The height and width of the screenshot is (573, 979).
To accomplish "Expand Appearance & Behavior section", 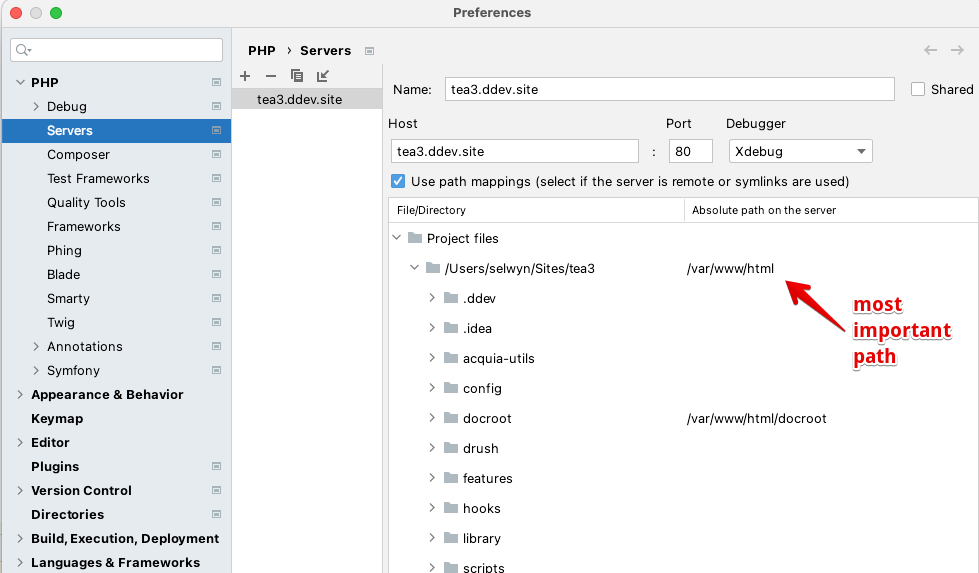I will pos(20,394).
